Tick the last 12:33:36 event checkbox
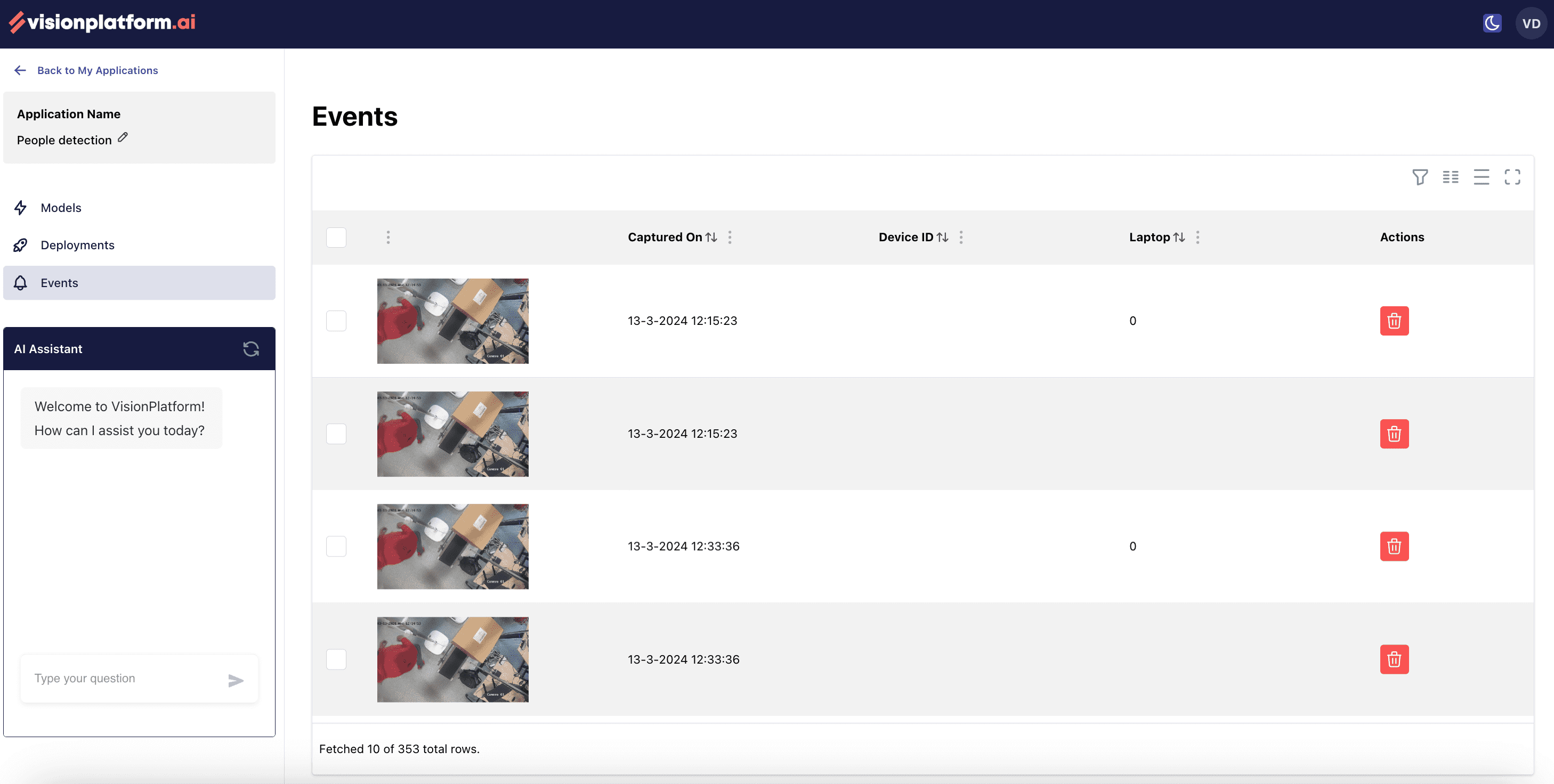This screenshot has width=1554, height=784. 336,659
